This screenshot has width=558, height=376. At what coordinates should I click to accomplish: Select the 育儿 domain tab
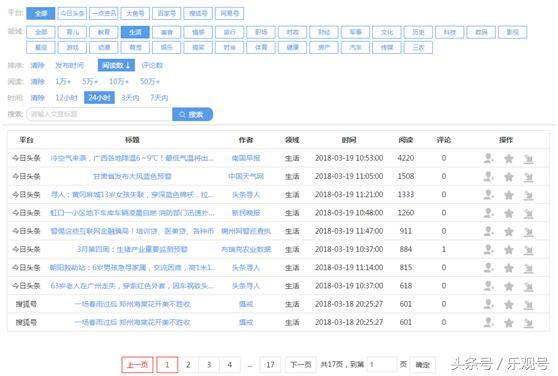[x=72, y=32]
